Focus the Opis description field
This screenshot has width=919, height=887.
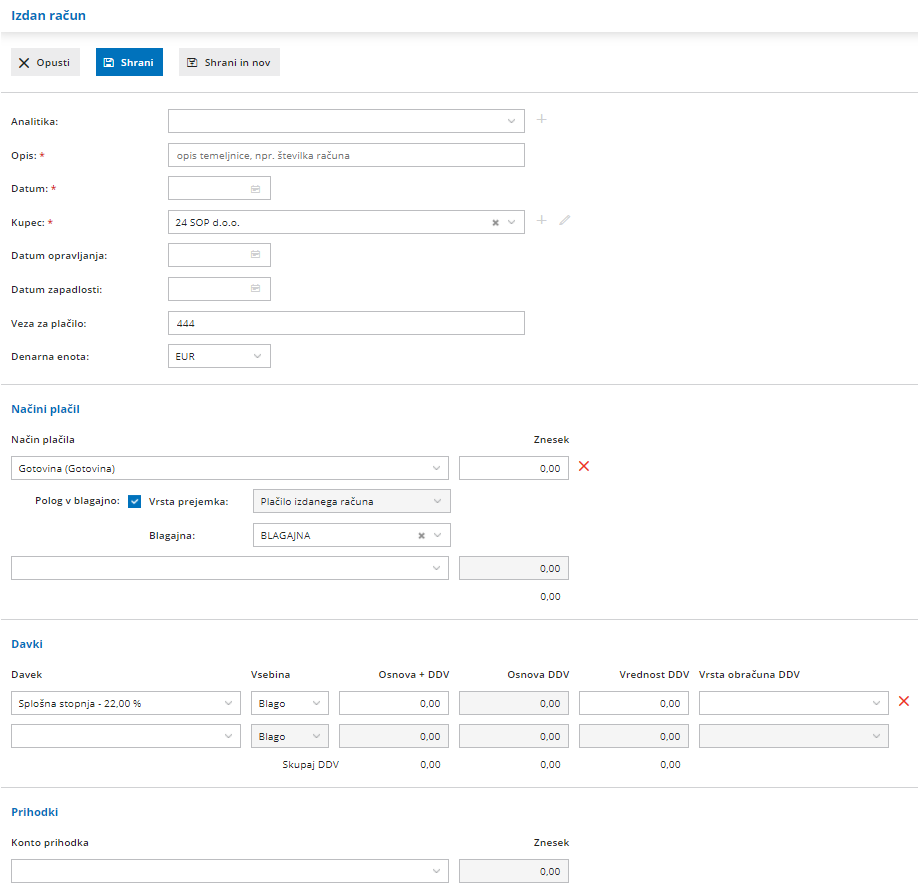tap(346, 155)
